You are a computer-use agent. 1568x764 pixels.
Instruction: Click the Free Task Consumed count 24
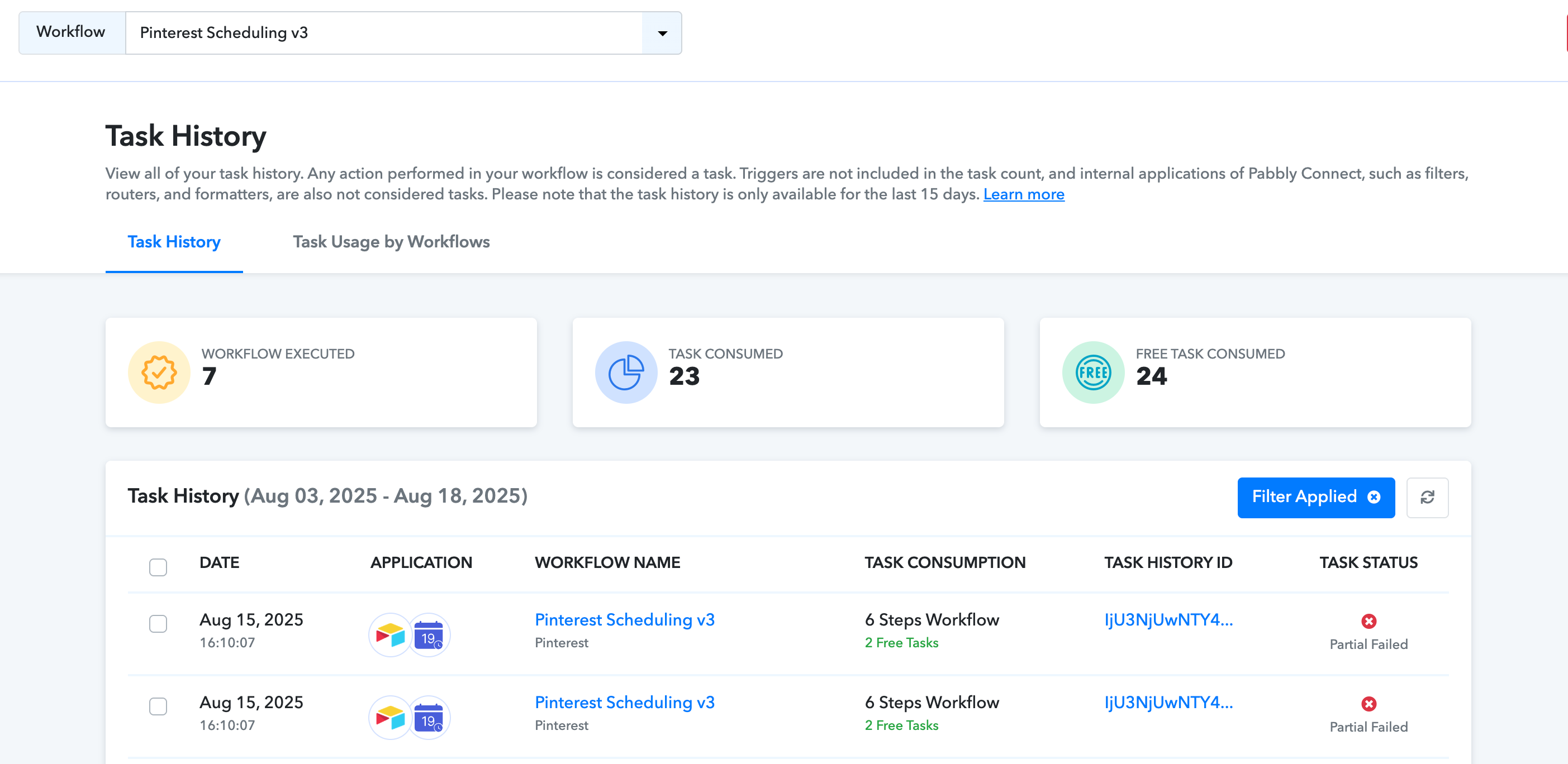coord(1152,376)
